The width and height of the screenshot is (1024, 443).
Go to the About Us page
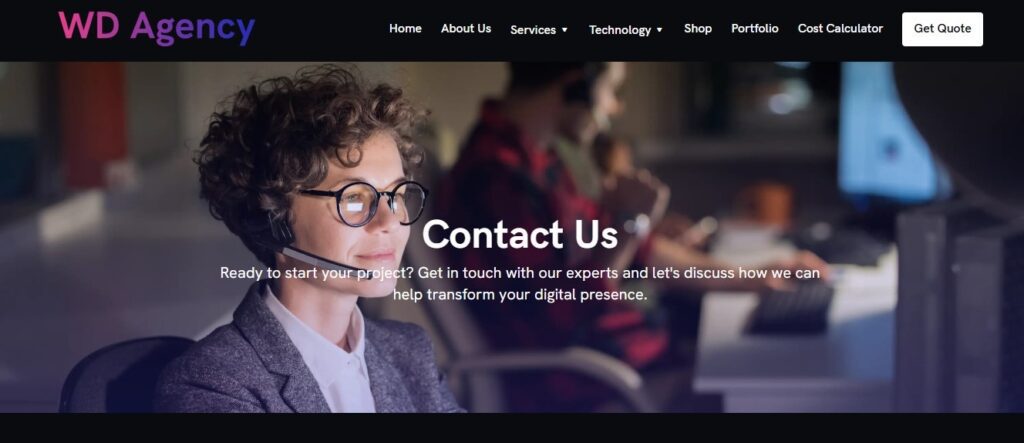point(466,29)
